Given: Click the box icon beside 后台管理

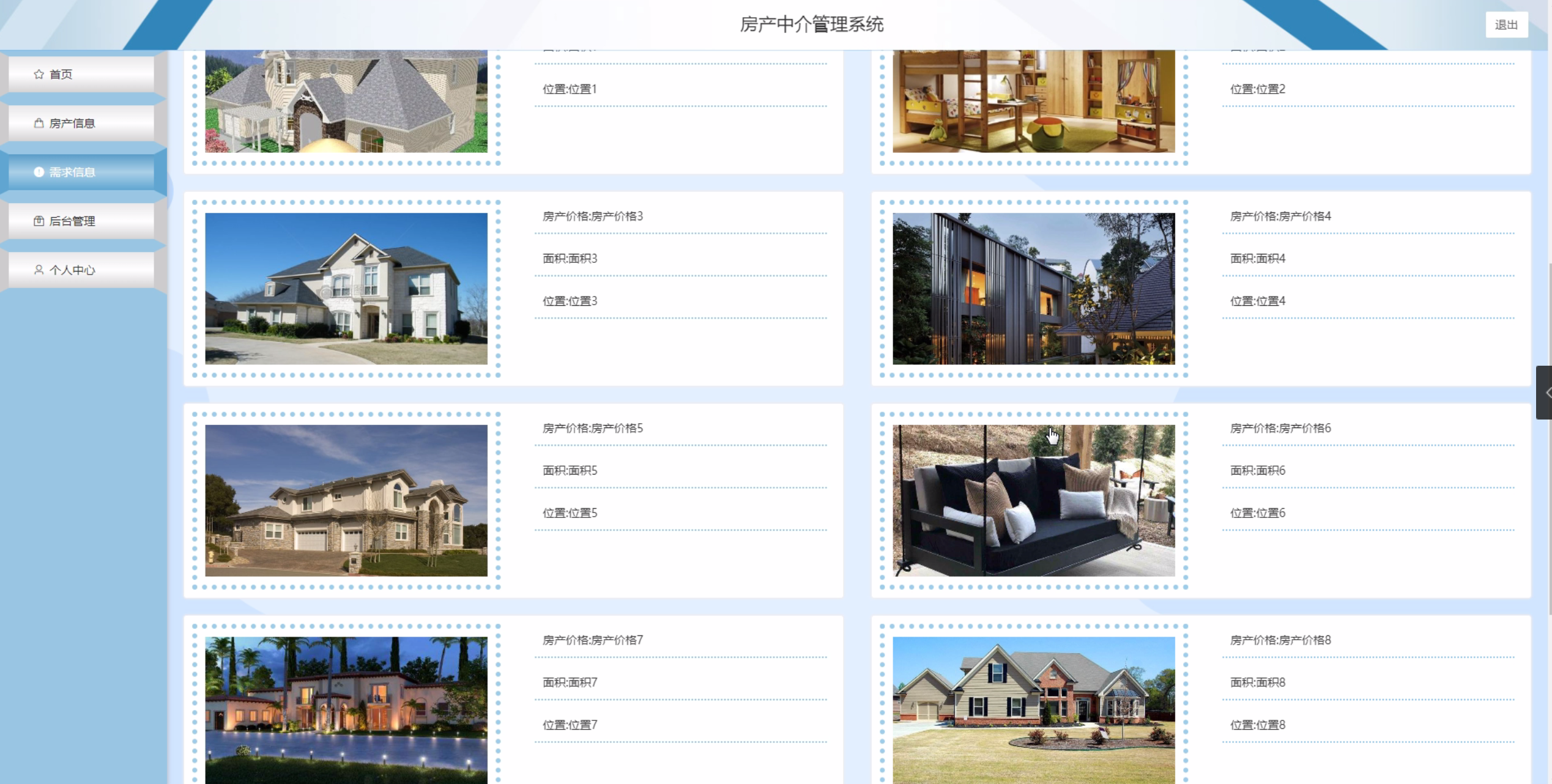Looking at the screenshot, I should point(39,221).
